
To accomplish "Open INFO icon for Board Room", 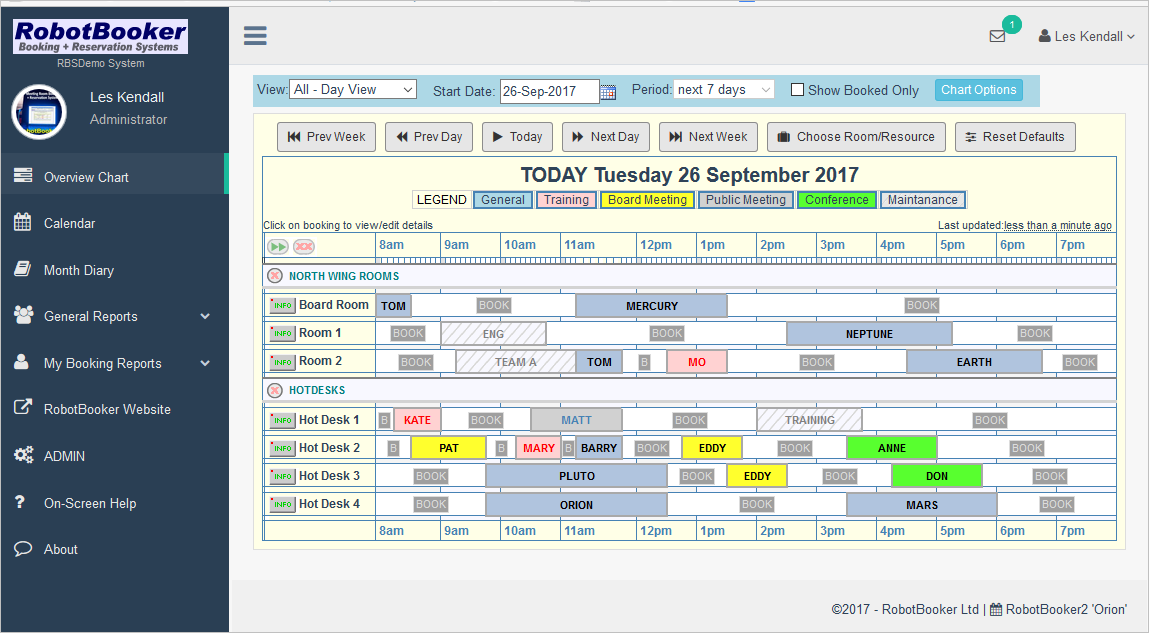I will 282,306.
